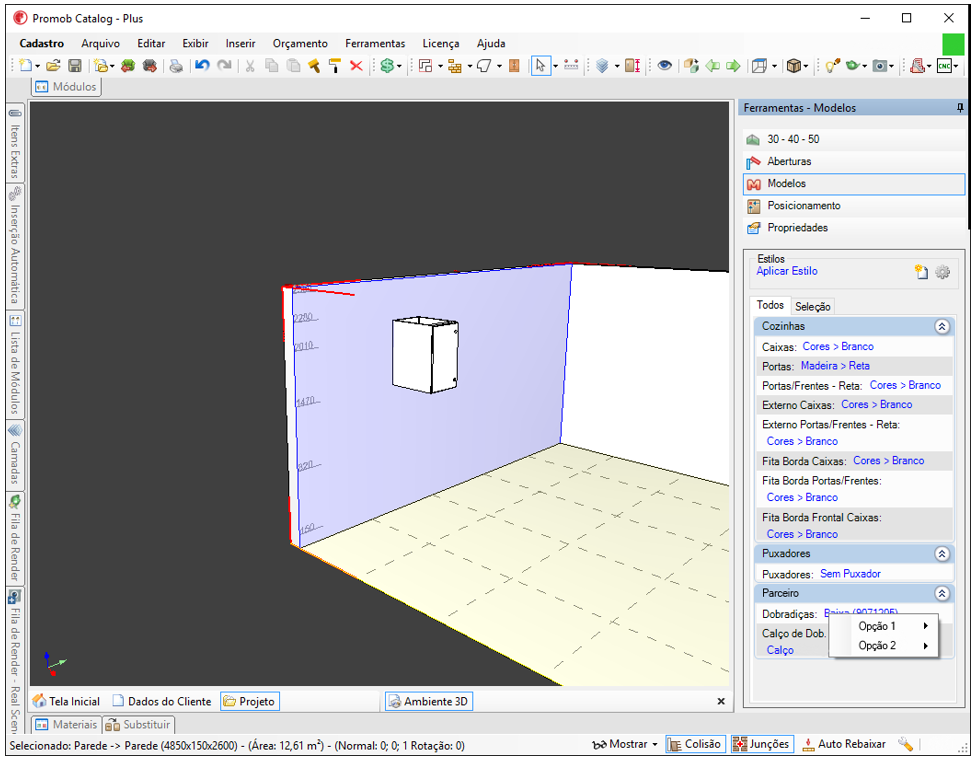Toggle Auto Rebaixar in status bar
This screenshot has height=760, width=974.
[x=844, y=744]
